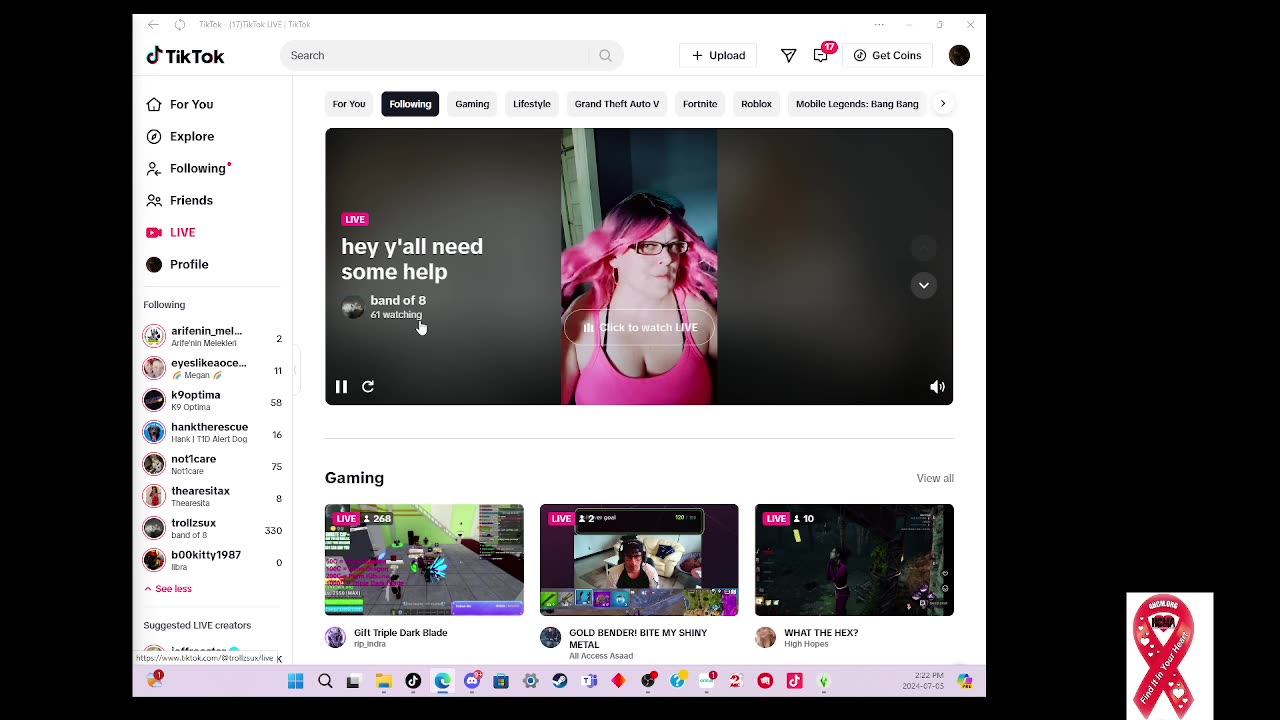
Task: Open Windows Start menu
Action: pos(295,681)
